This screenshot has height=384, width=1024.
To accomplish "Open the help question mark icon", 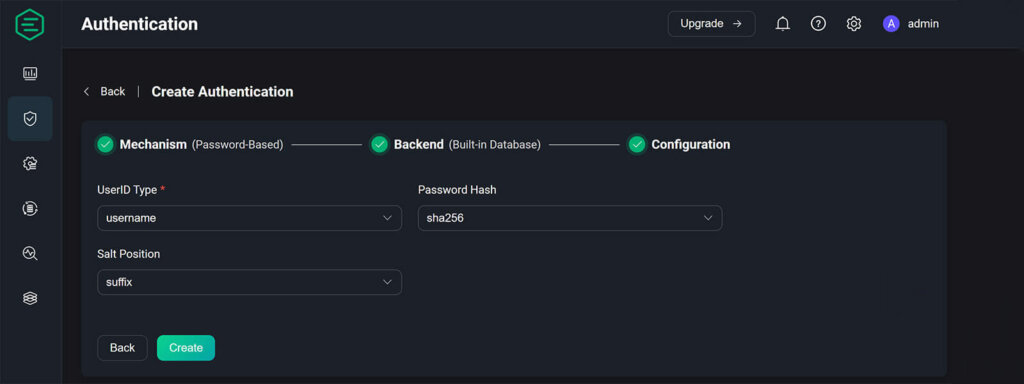I will [x=818, y=24].
